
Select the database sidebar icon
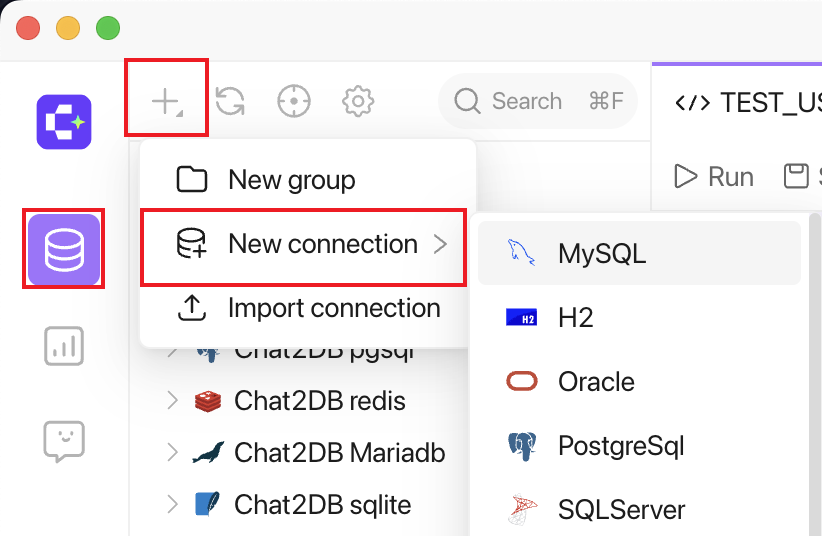pyautogui.click(x=64, y=249)
